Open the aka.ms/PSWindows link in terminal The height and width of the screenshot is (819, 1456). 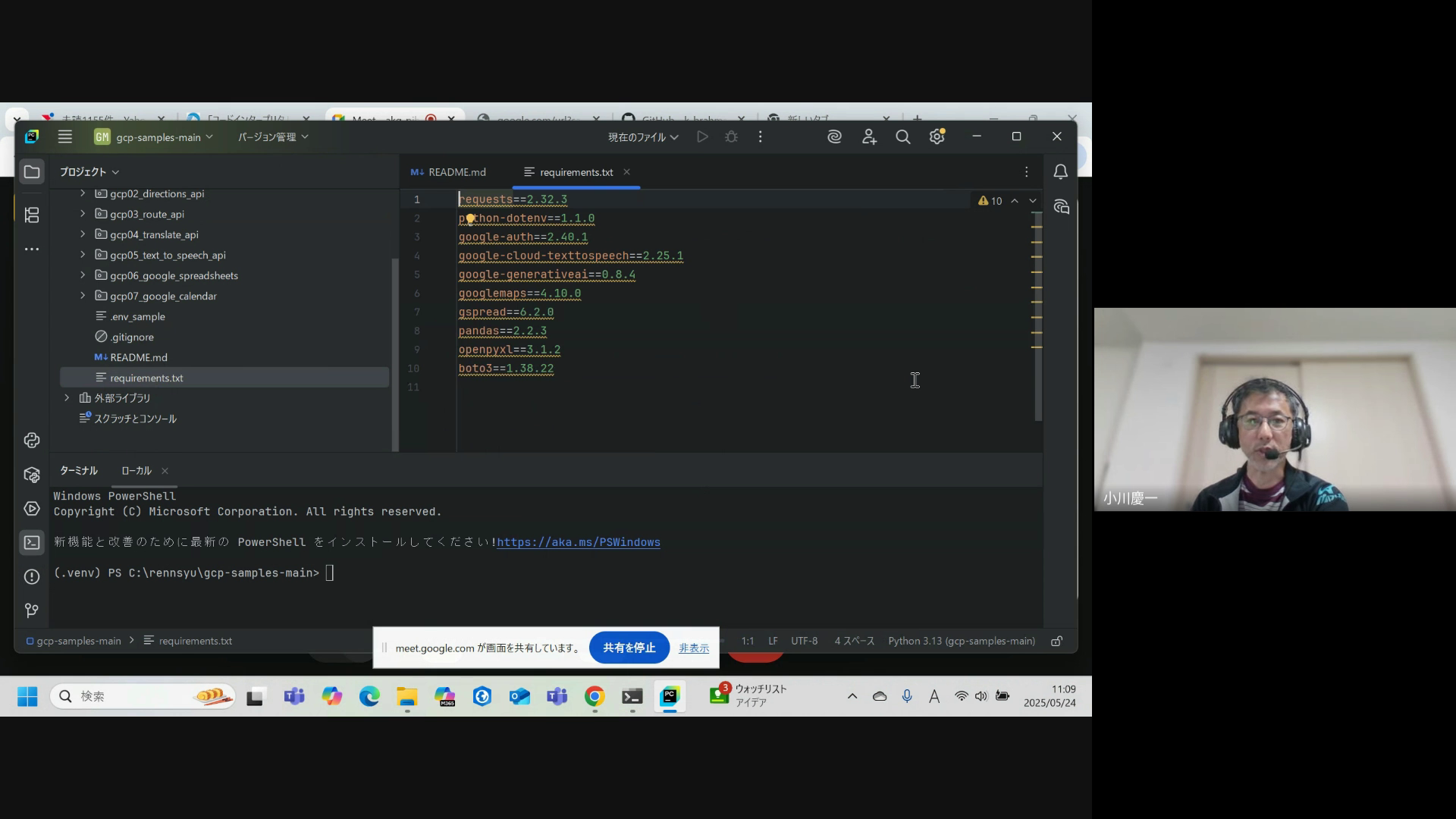(578, 543)
